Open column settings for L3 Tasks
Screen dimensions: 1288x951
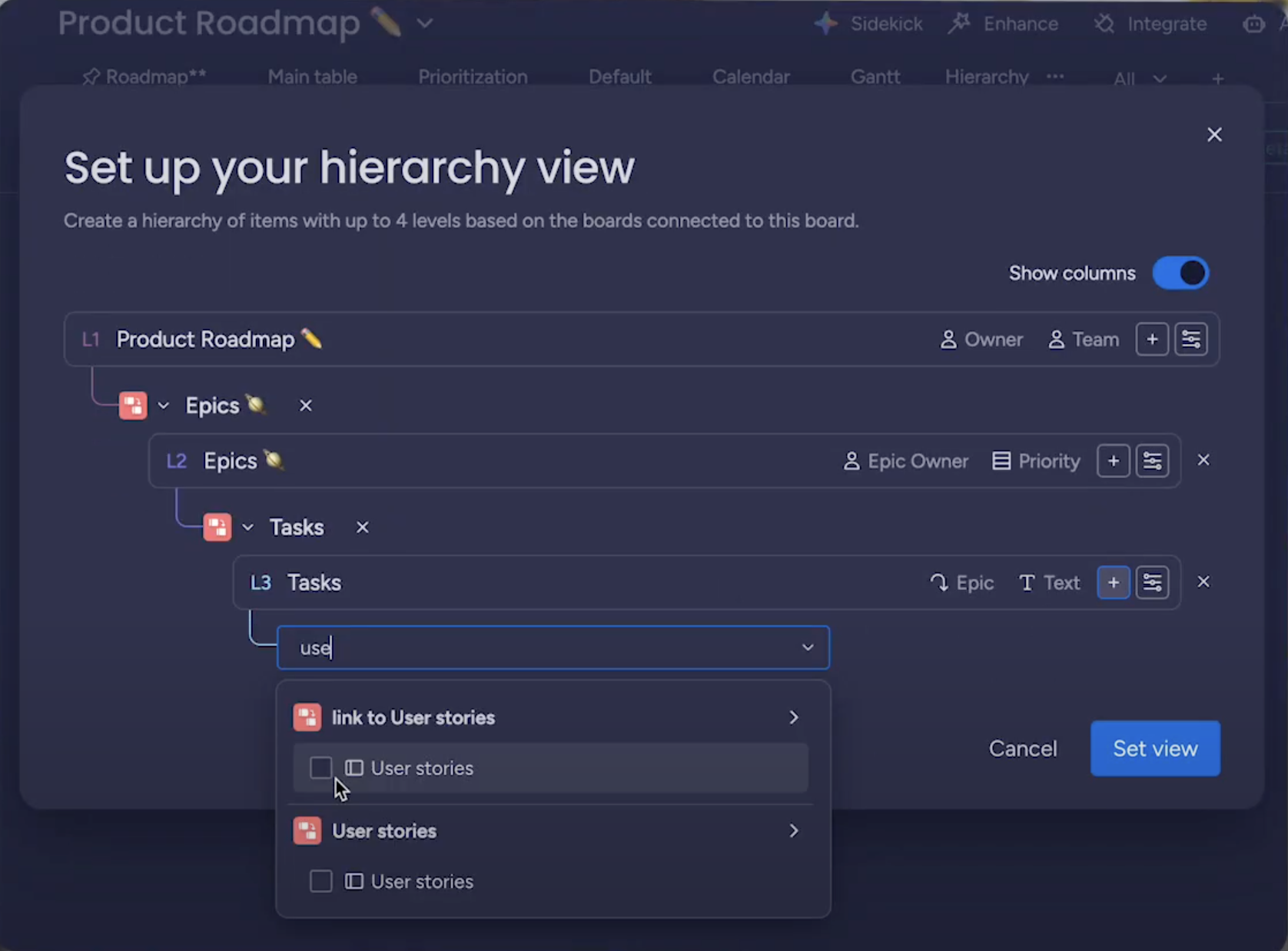point(1152,583)
